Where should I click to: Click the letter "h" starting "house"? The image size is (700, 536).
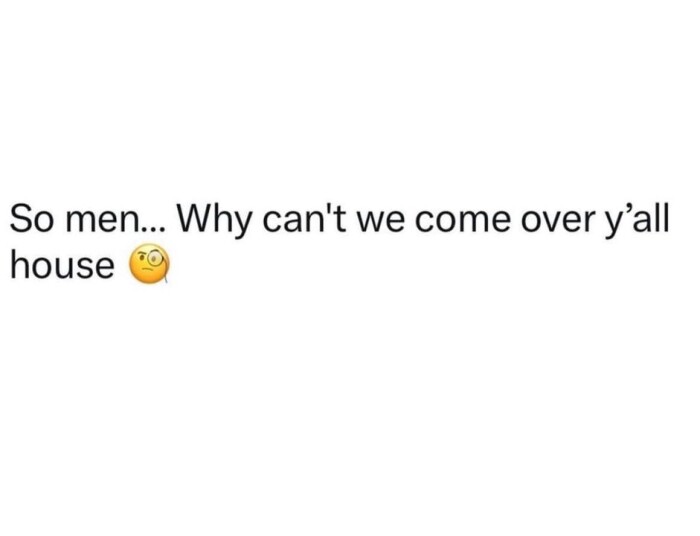coord(17,265)
